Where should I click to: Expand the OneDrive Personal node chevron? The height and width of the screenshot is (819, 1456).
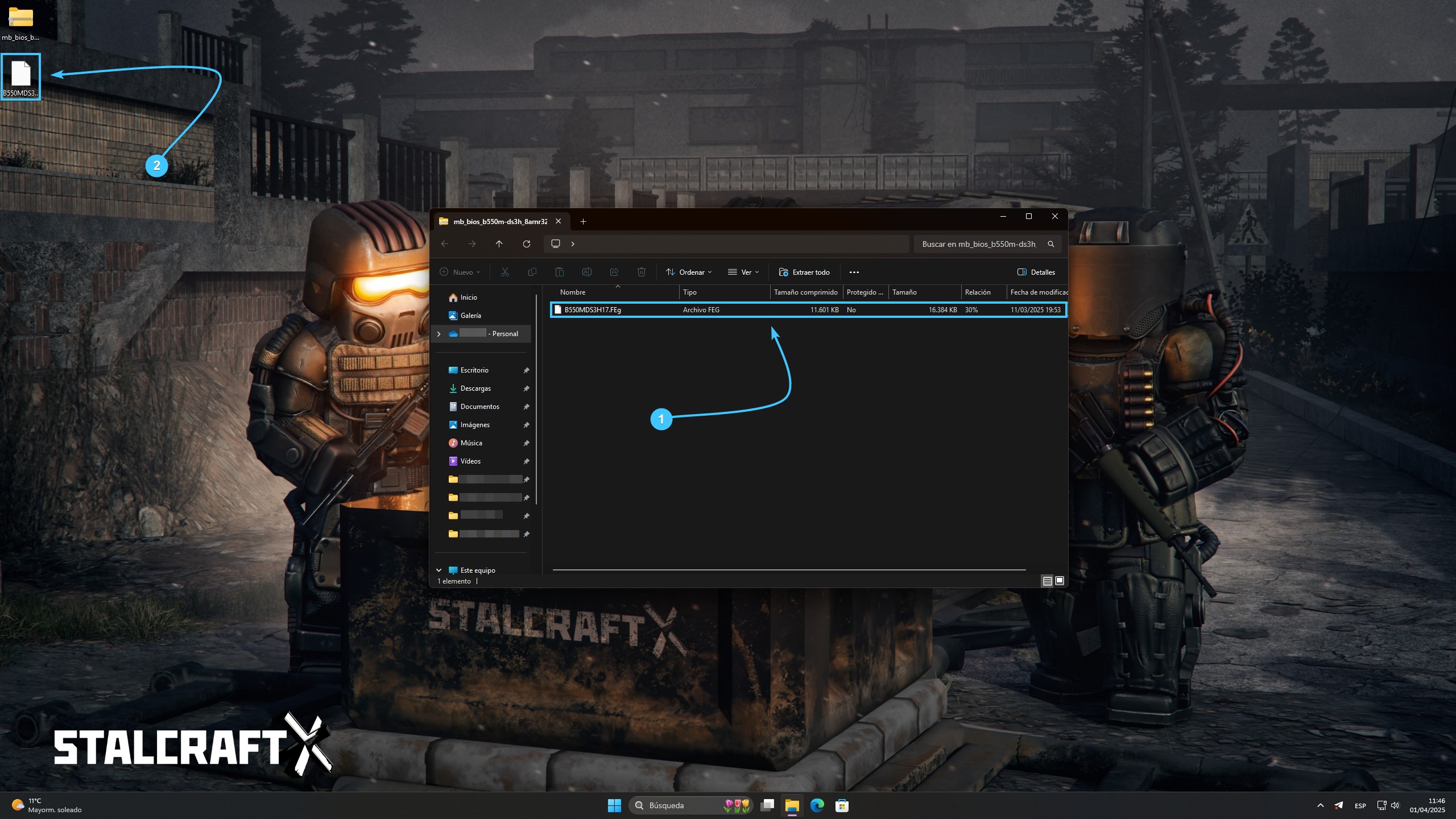click(439, 334)
